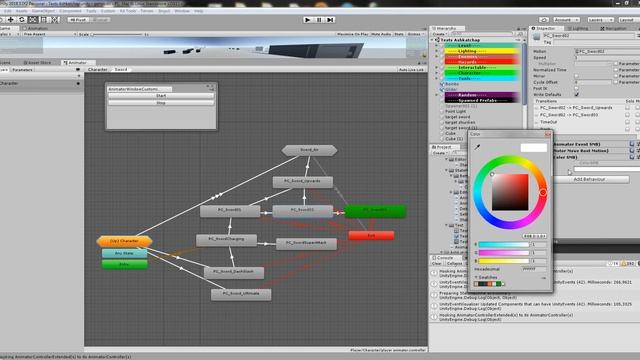Enable Parameter checkbox for Mirror
The image size is (640, 360).
point(616,76)
